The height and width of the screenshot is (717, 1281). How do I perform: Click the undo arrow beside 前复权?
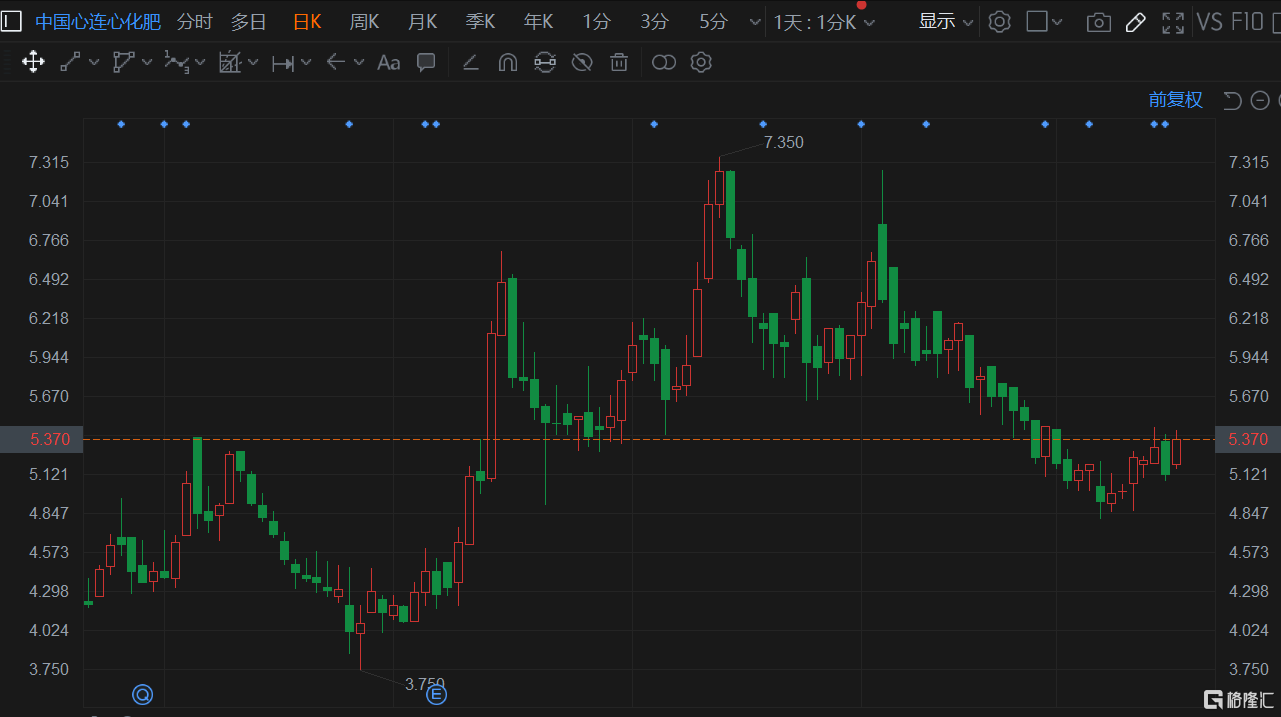coord(1232,100)
